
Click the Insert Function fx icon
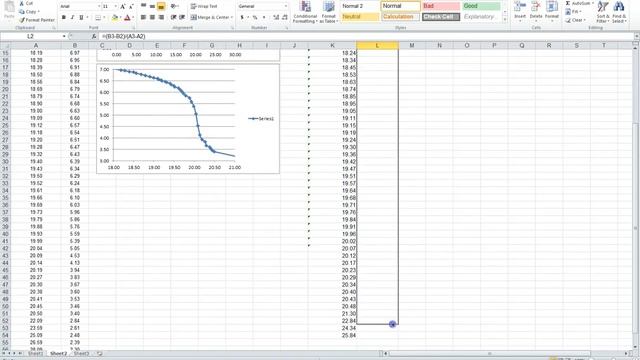pyautogui.click(x=94, y=36)
